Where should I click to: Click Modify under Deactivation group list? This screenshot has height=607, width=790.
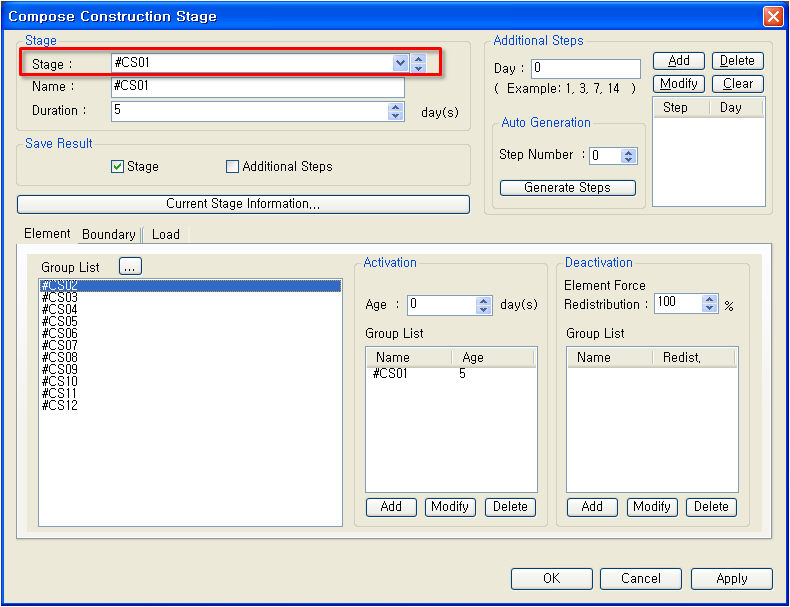pos(652,507)
